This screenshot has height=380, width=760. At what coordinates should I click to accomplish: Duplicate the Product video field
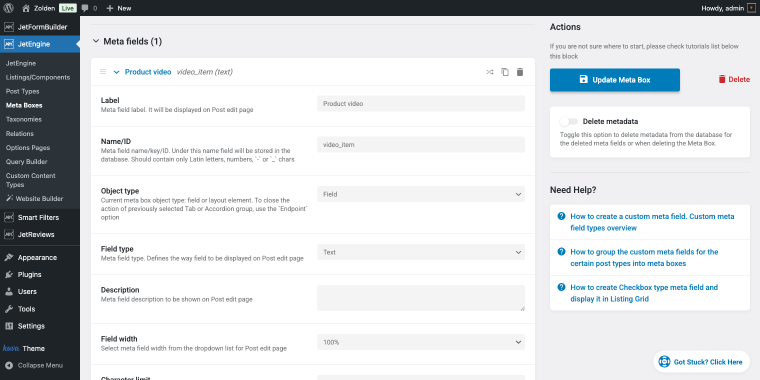pyautogui.click(x=505, y=72)
